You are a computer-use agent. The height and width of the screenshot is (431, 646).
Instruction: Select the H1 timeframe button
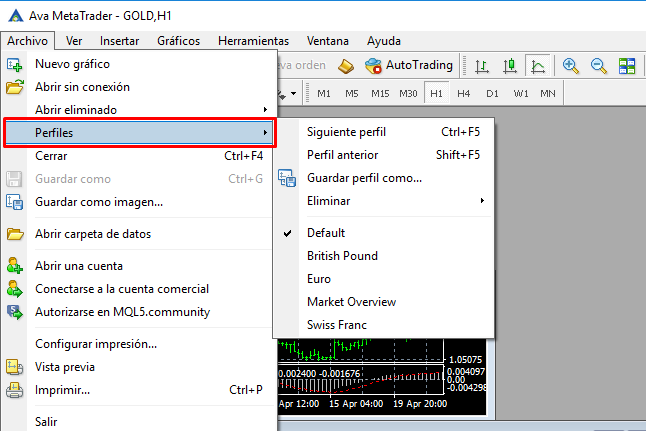coord(436,94)
